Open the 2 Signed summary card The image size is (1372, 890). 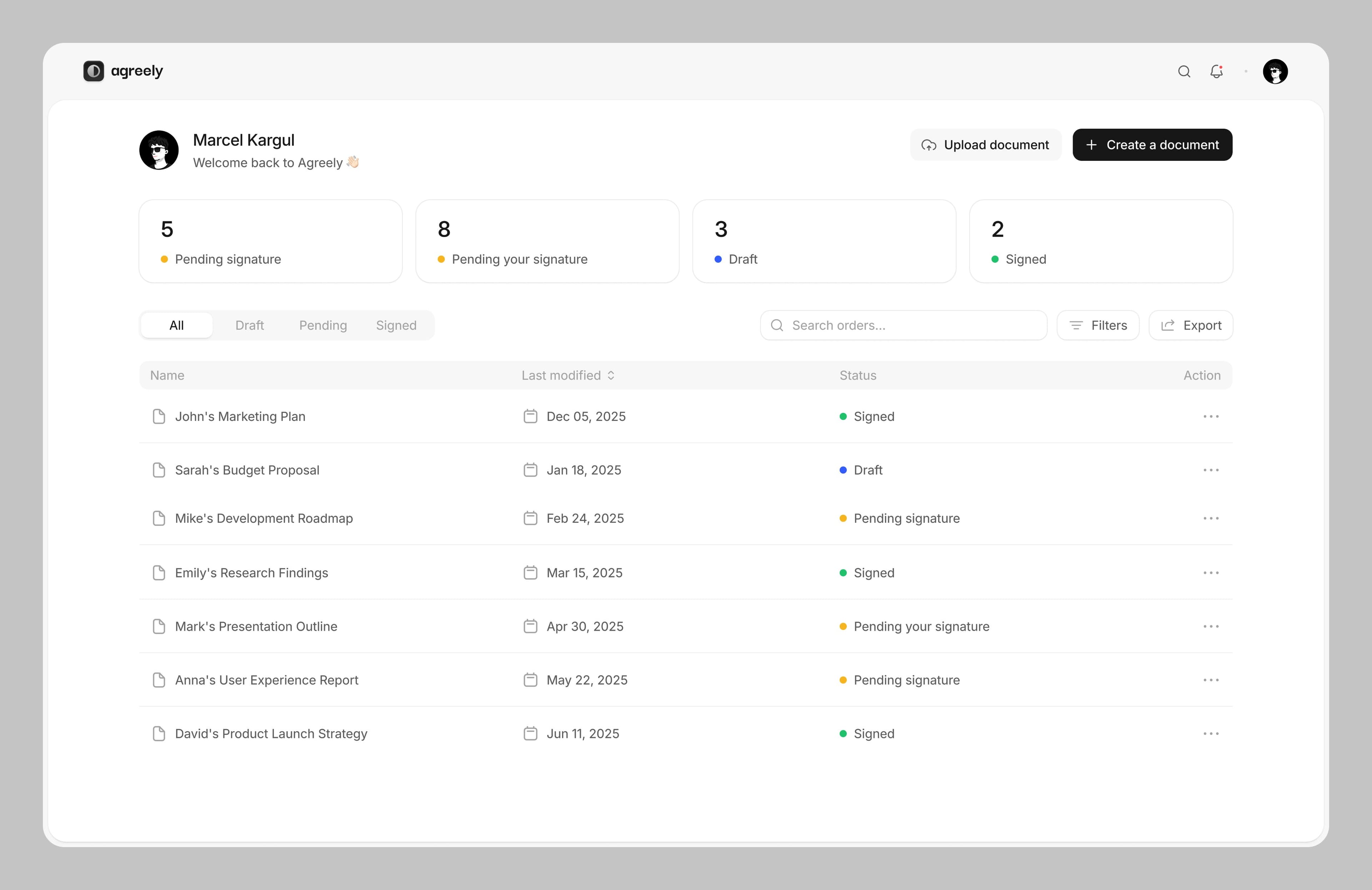(1101, 241)
